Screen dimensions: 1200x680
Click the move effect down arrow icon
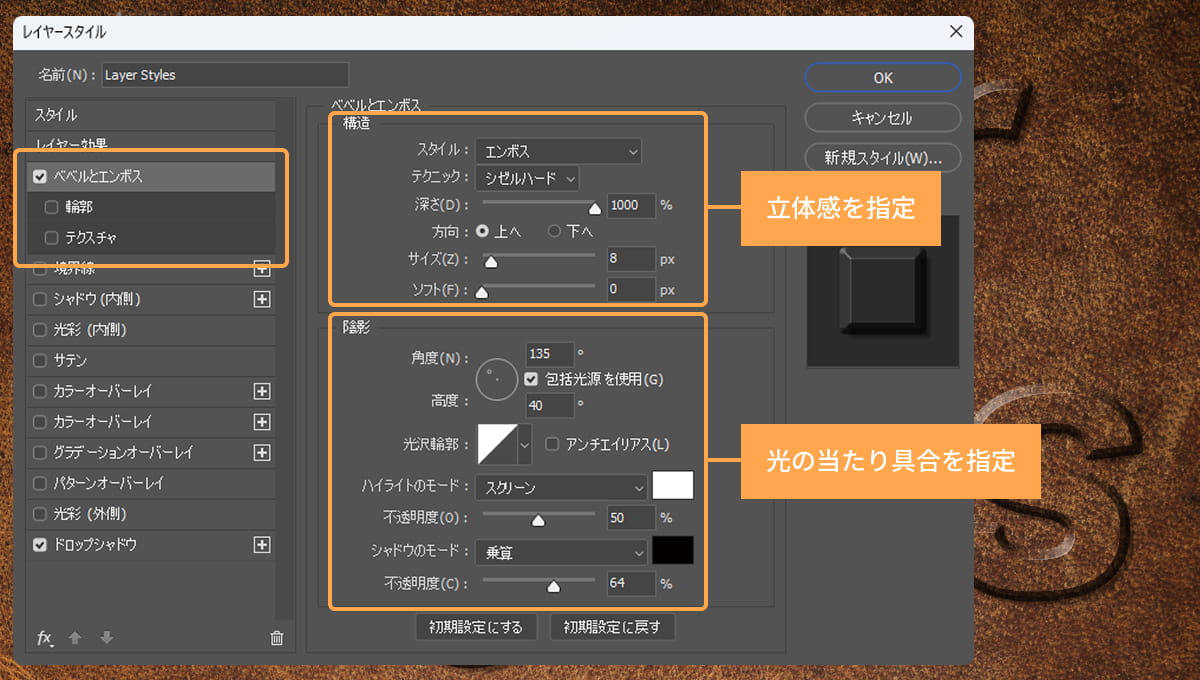point(105,637)
